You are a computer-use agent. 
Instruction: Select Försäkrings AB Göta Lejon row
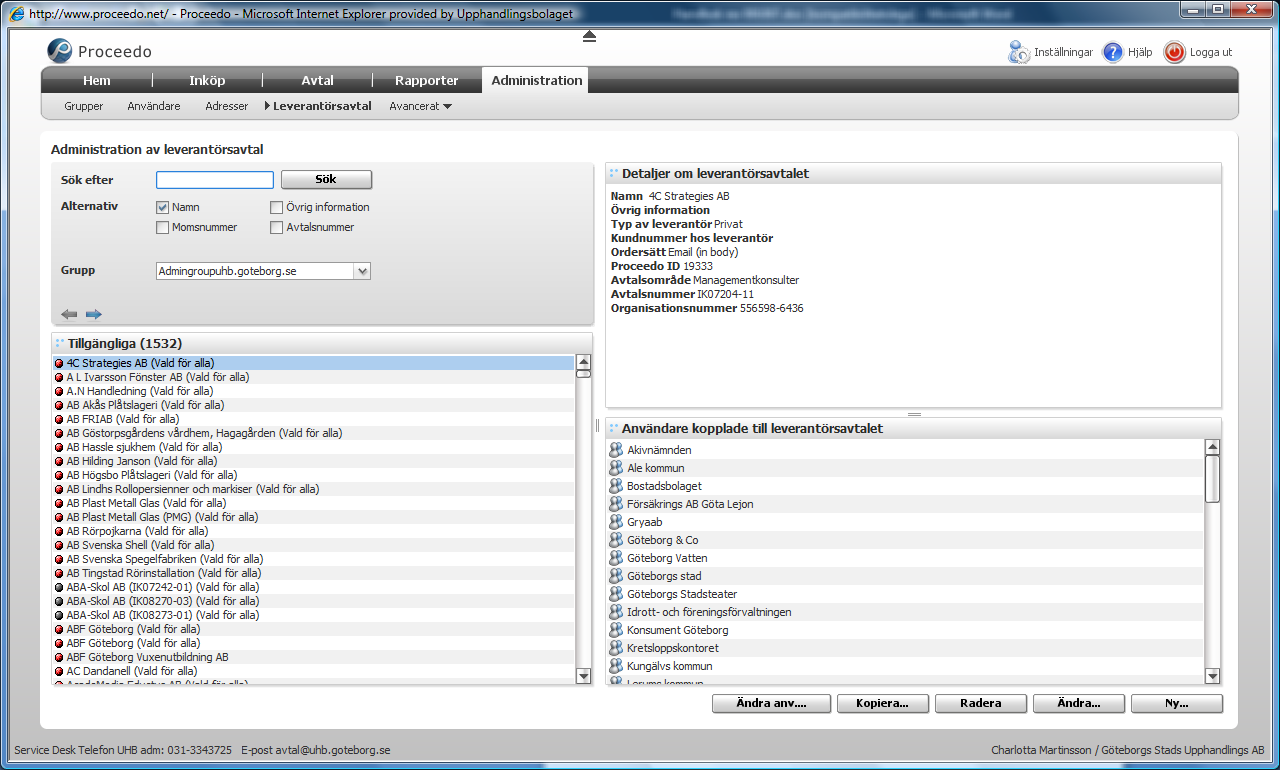tap(905, 504)
